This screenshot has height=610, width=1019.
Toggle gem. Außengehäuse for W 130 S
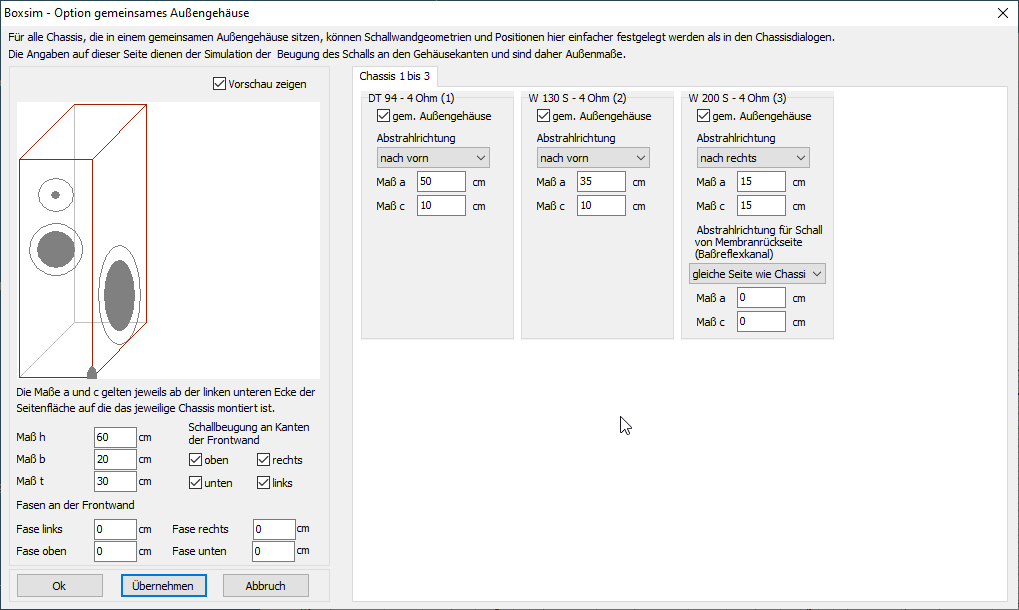tap(543, 116)
